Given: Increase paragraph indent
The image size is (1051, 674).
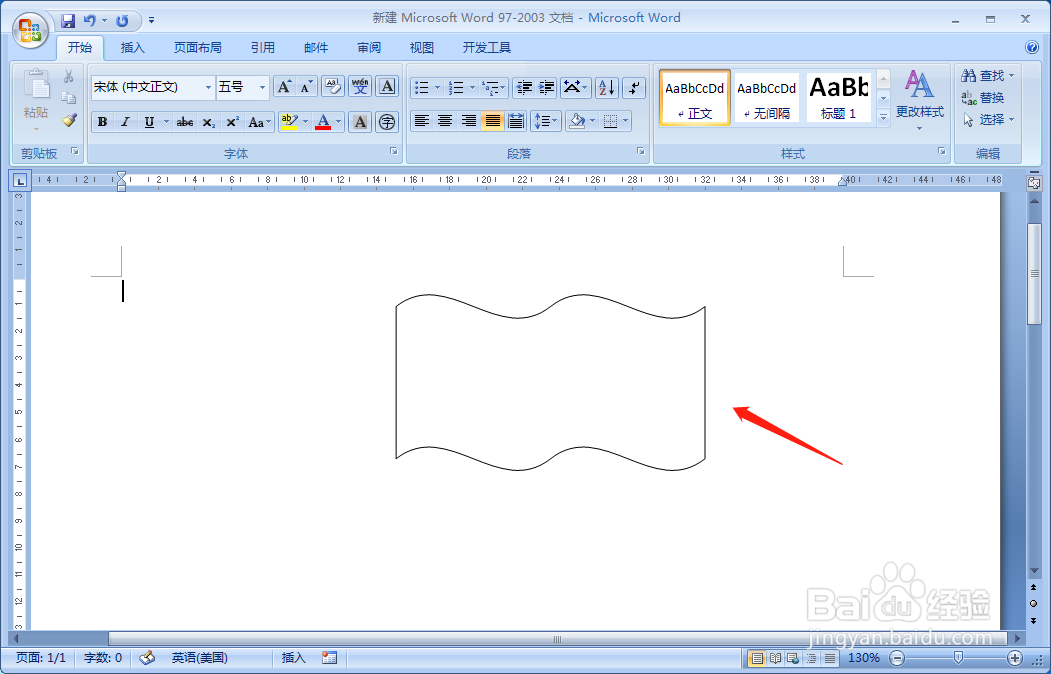Looking at the screenshot, I should pyautogui.click(x=547, y=87).
